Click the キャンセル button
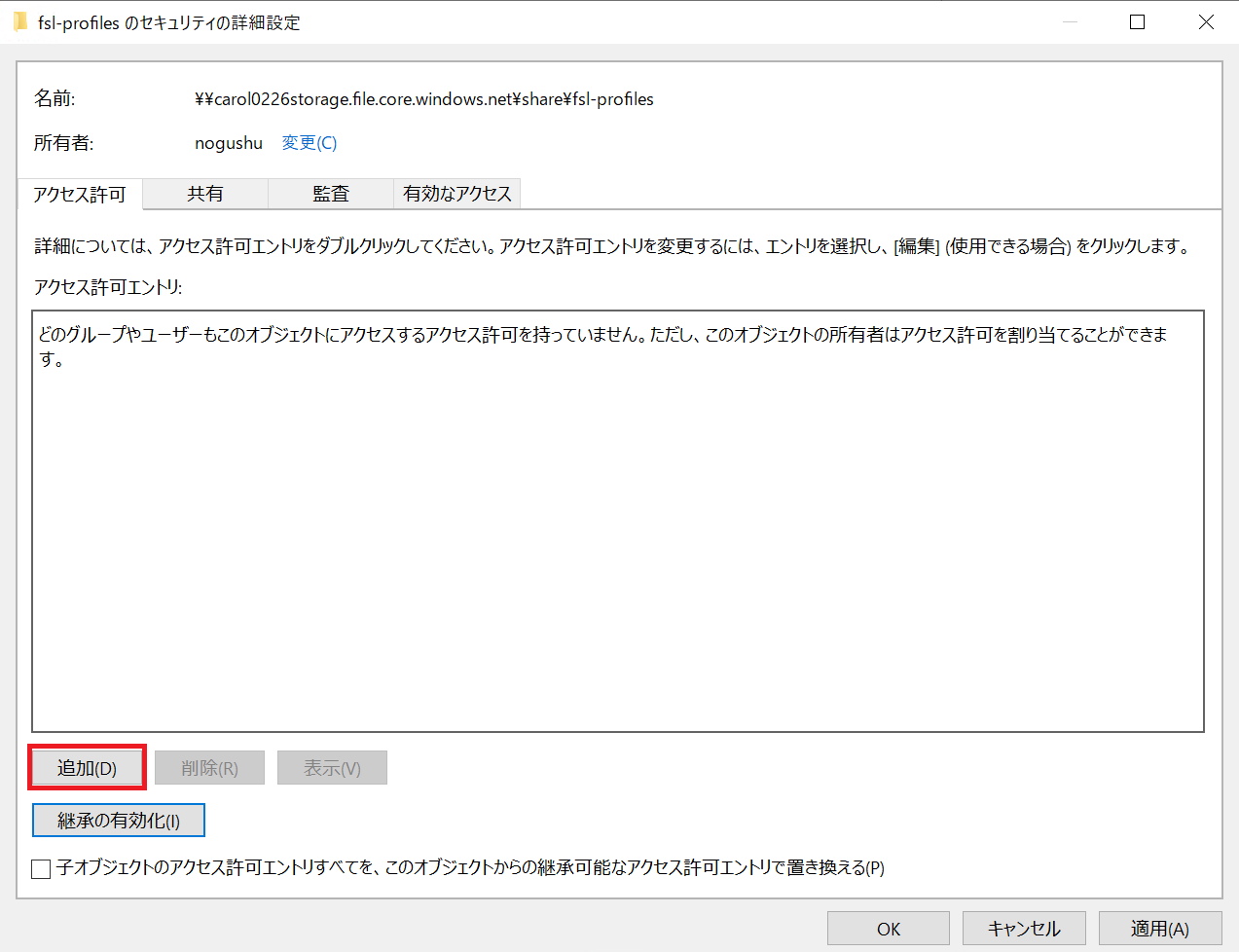Image resolution: width=1239 pixels, height=952 pixels. pyautogui.click(x=1024, y=929)
